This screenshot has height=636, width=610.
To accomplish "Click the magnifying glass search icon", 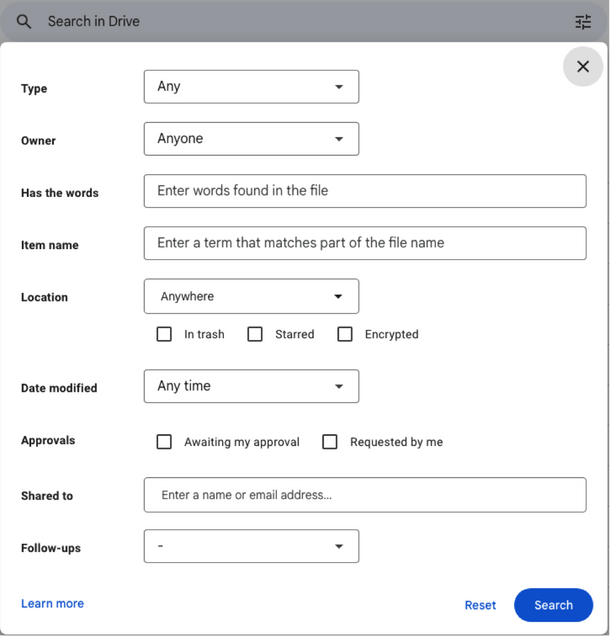I will click(x=24, y=21).
